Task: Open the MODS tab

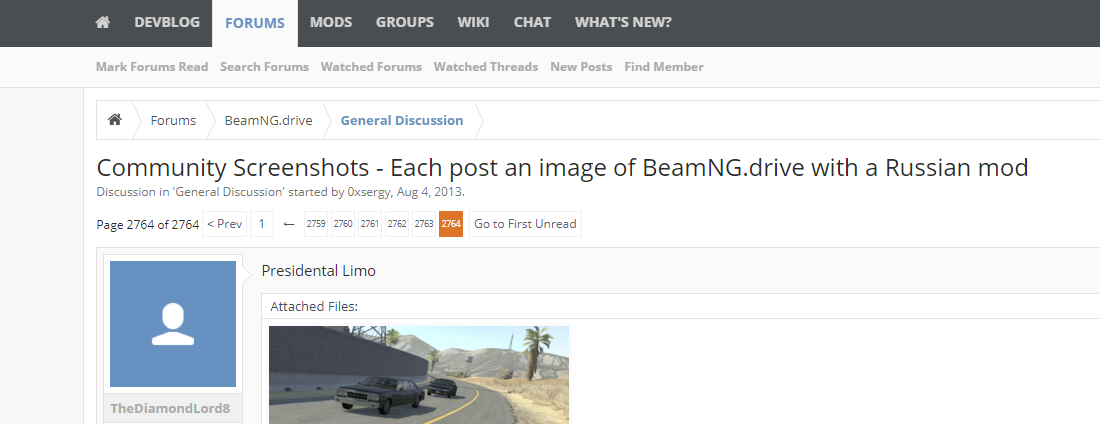Action: tap(330, 22)
